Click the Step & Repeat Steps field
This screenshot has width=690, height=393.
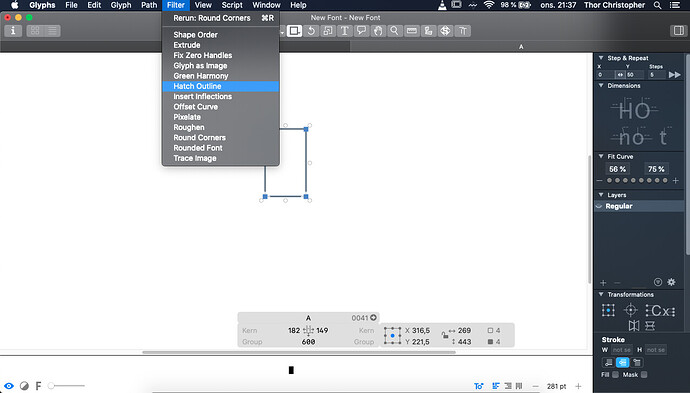(657, 75)
